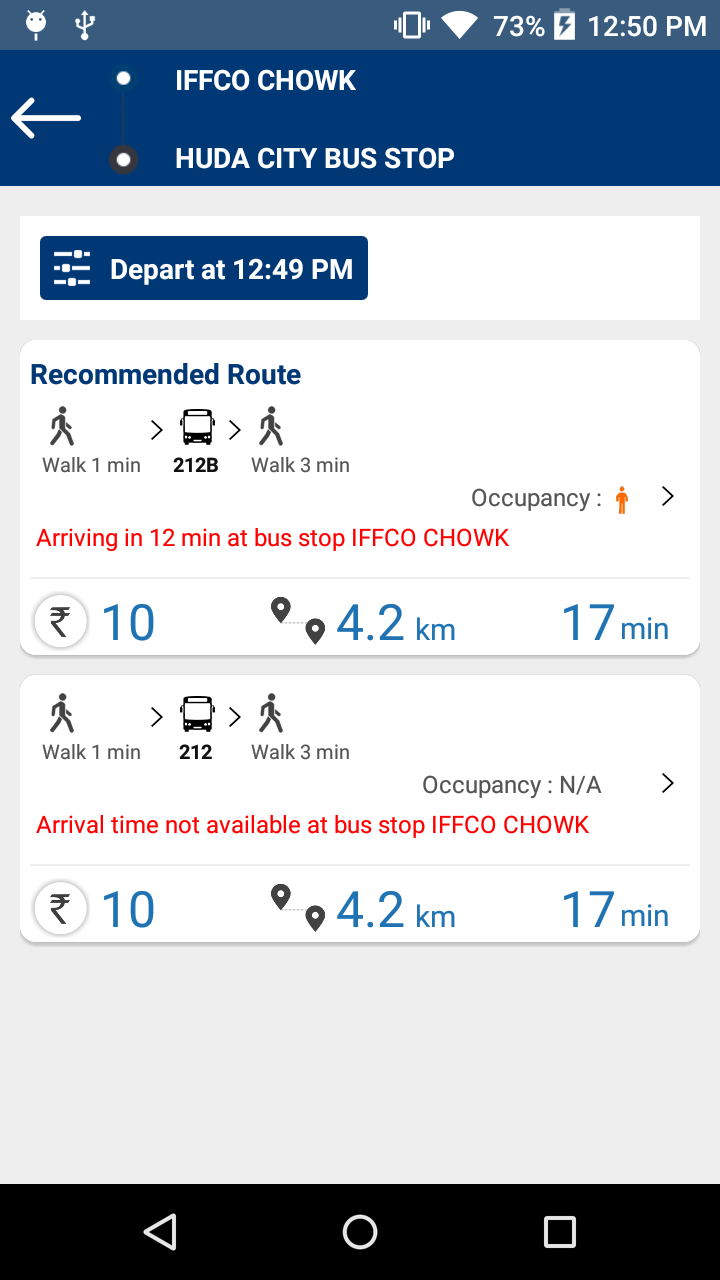The image size is (720, 1280).
Task: Select HUDA CITY BUS STOP destination field
Action: (315, 158)
